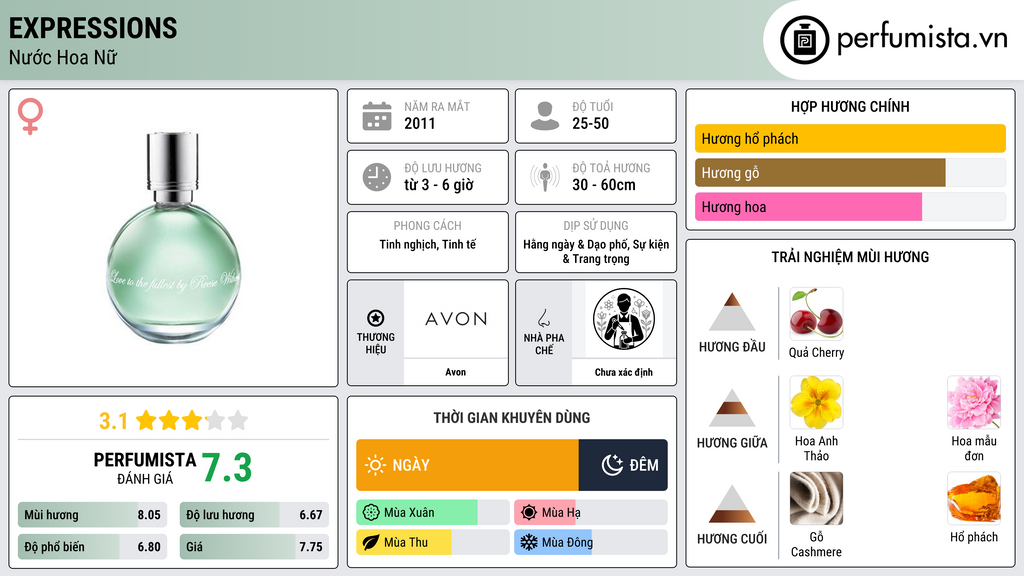Click the pink female gender symbol
Screen dimensions: 1024x576
(x=30, y=116)
